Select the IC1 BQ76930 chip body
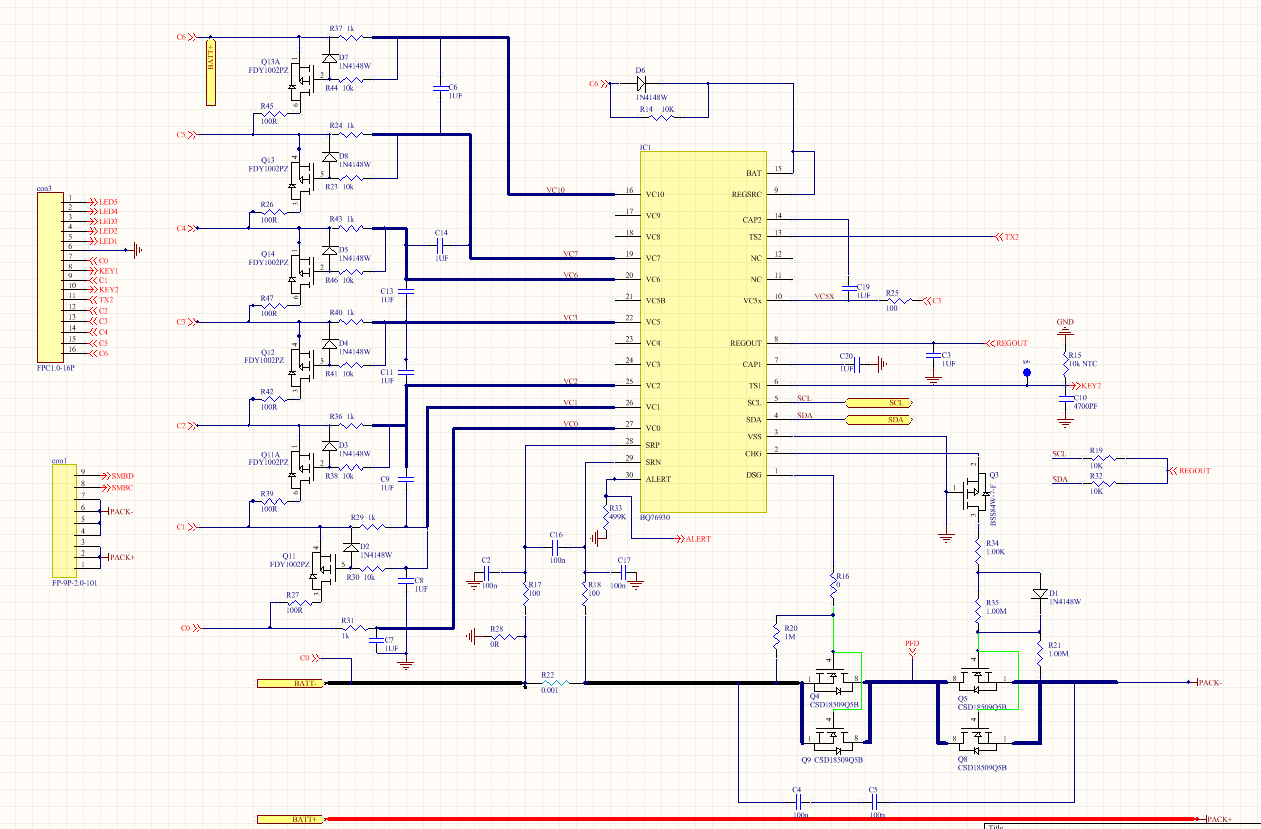The width and height of the screenshot is (1261, 829). point(703,332)
